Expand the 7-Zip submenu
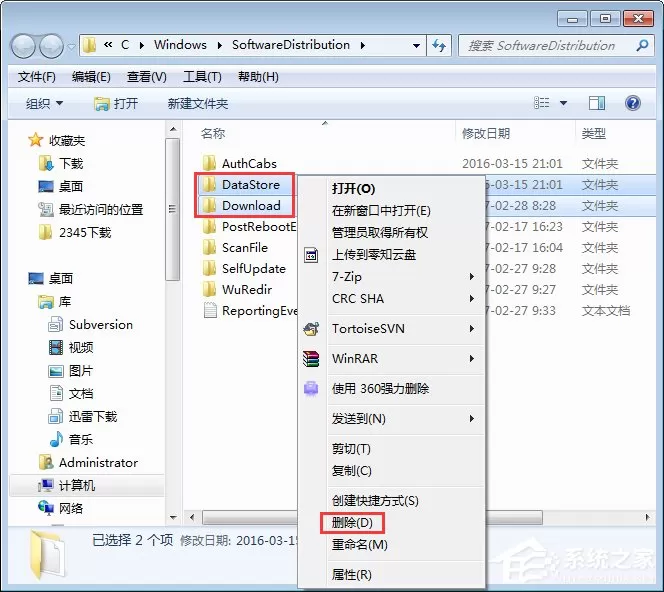Image resolution: width=664 pixels, height=592 pixels. (x=471, y=277)
